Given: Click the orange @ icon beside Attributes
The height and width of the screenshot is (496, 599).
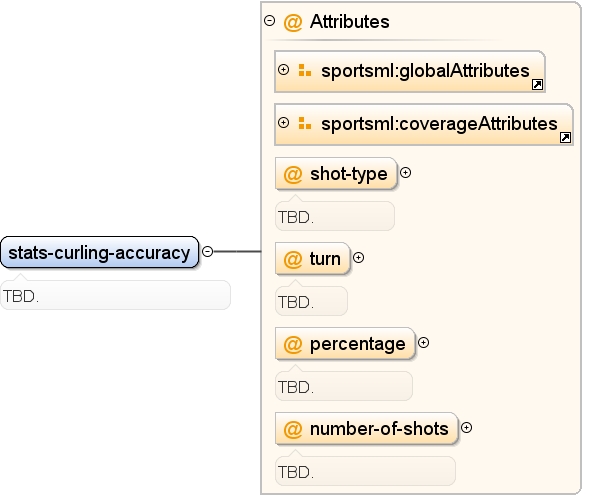Looking at the screenshot, I should click(x=293, y=22).
